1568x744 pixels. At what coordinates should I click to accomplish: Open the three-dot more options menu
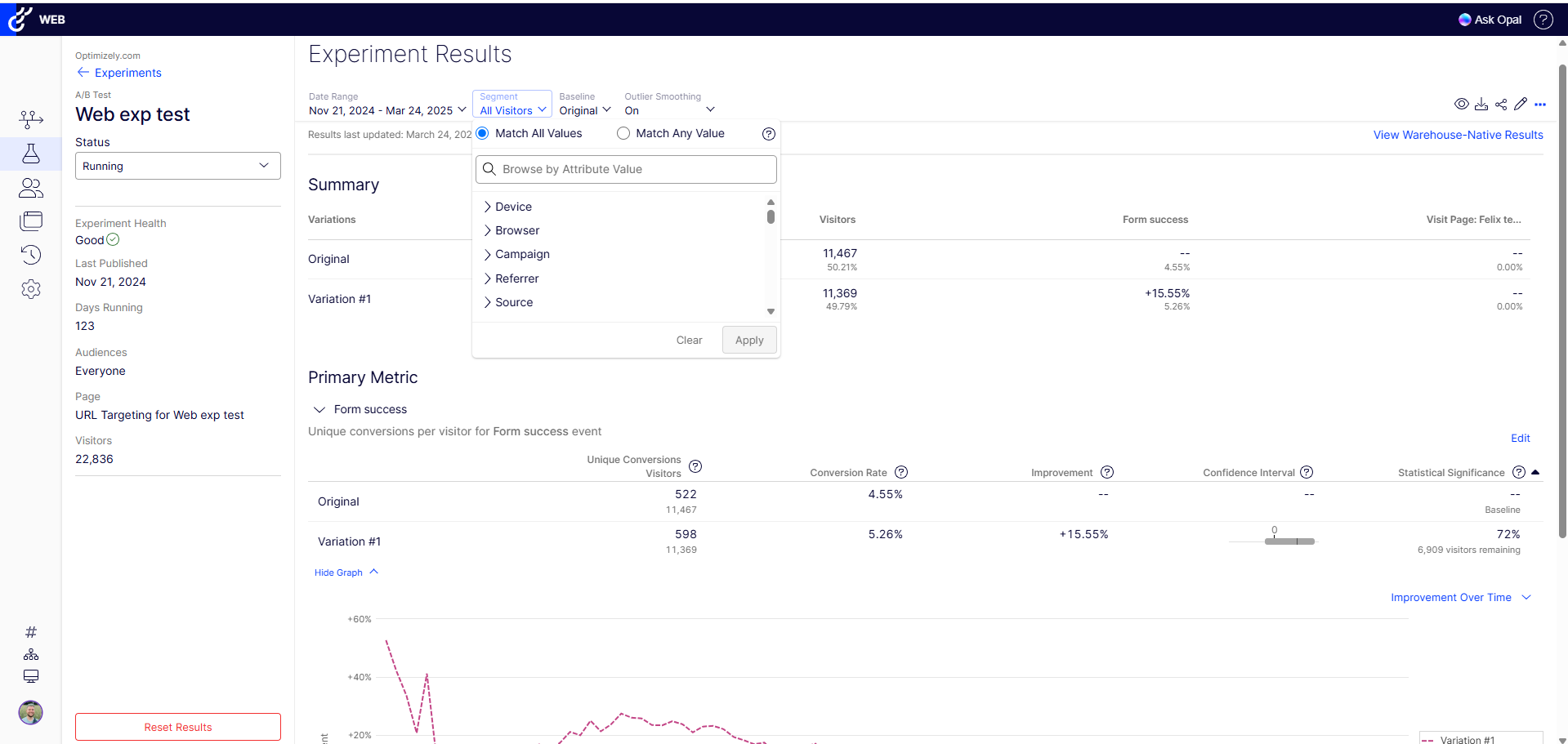click(1540, 105)
